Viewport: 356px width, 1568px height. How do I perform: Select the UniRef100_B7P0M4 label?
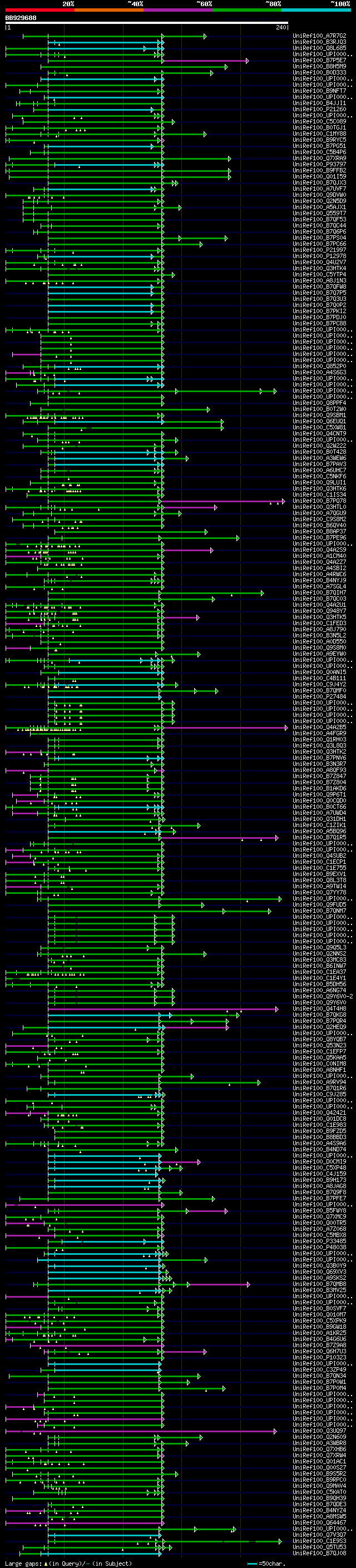click(319, 1388)
